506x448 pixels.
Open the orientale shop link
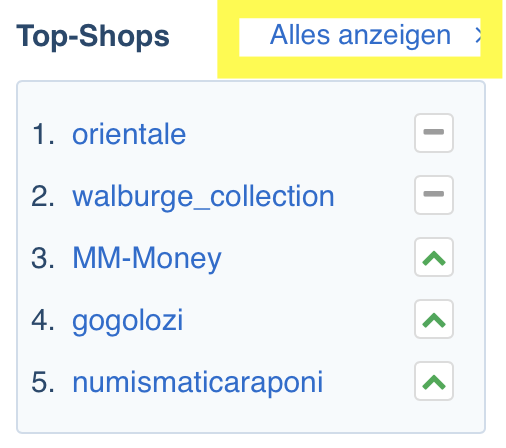coord(129,134)
